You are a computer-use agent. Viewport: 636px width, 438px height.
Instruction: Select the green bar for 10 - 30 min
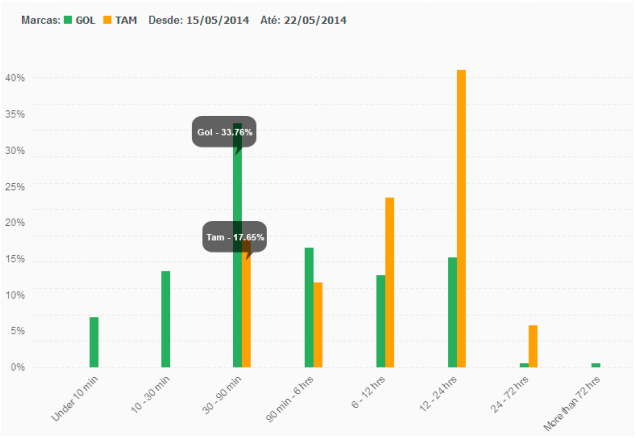(165, 319)
